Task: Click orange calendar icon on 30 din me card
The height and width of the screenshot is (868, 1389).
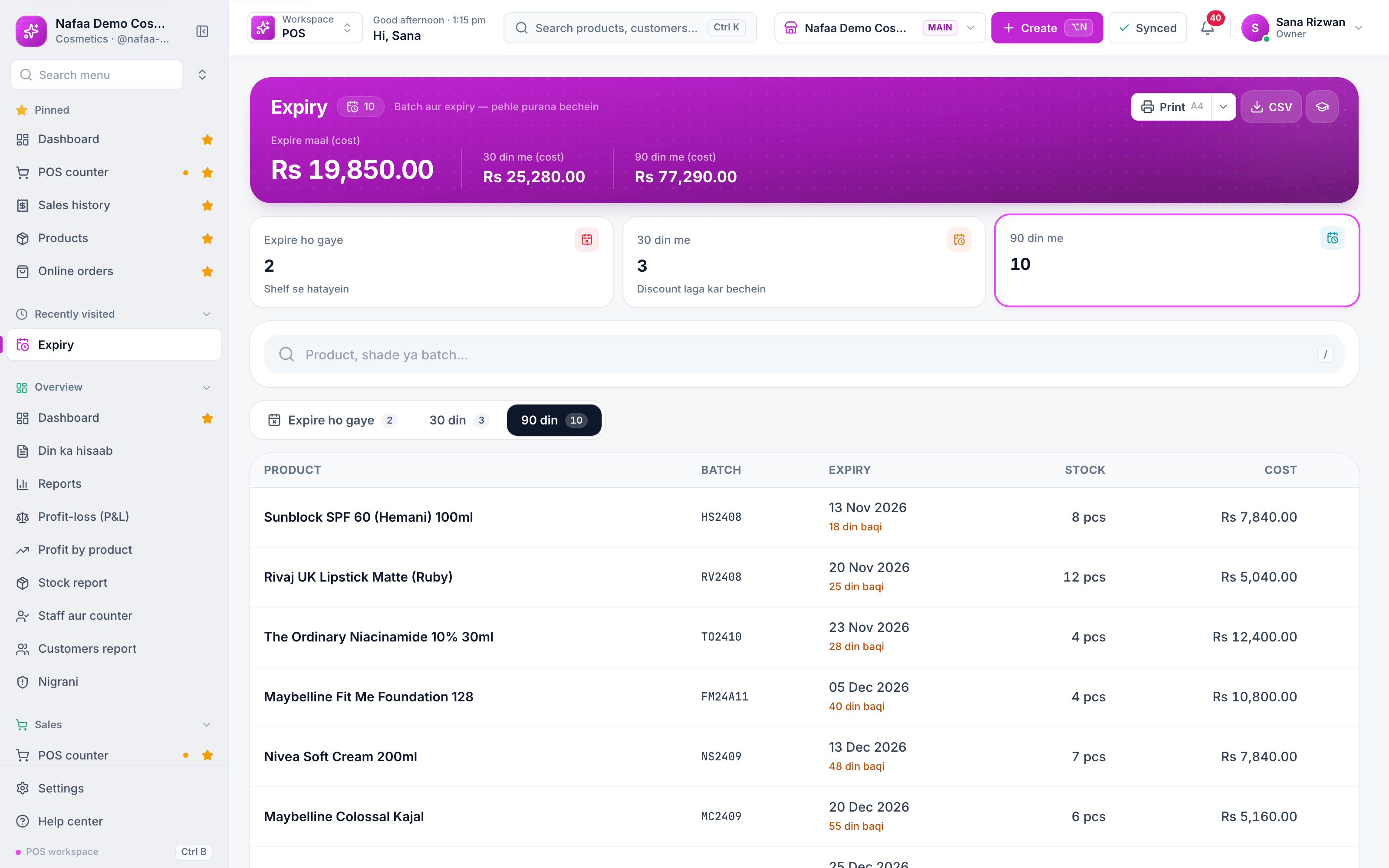Action: tap(959, 240)
